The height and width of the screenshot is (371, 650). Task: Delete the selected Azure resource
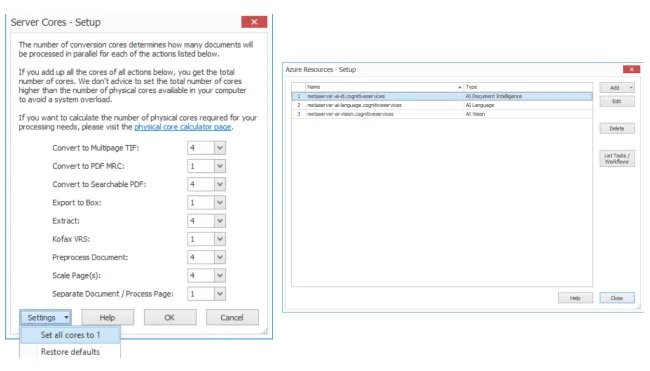(x=617, y=129)
